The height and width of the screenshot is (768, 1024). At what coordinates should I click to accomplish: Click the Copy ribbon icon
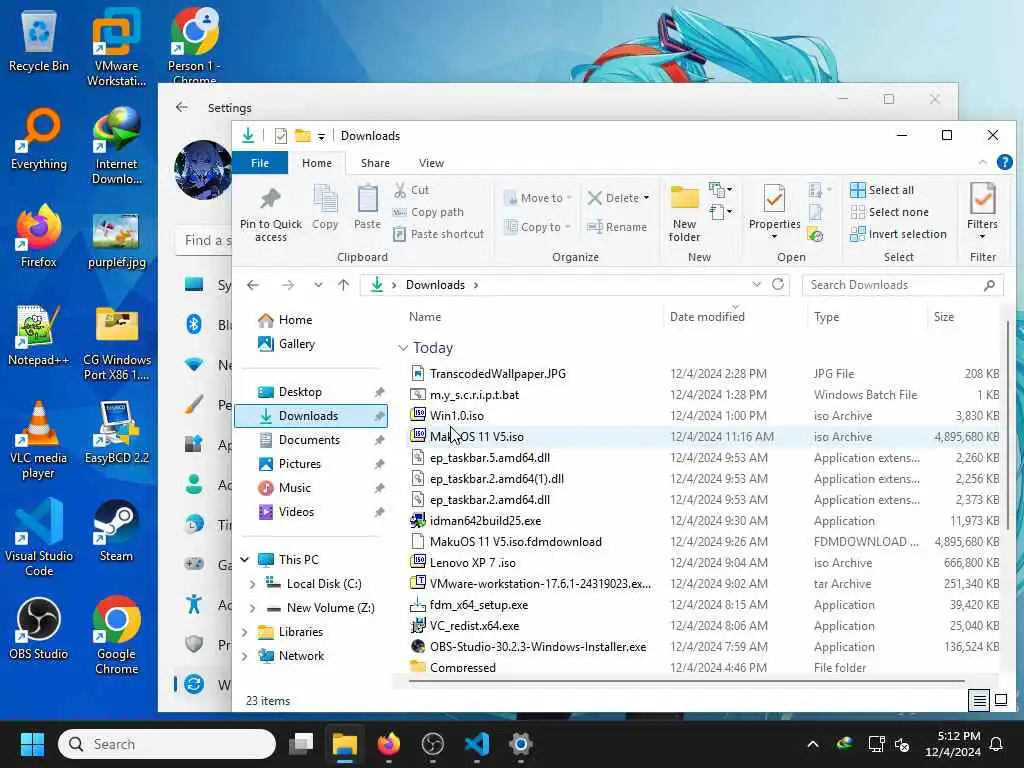click(x=325, y=199)
